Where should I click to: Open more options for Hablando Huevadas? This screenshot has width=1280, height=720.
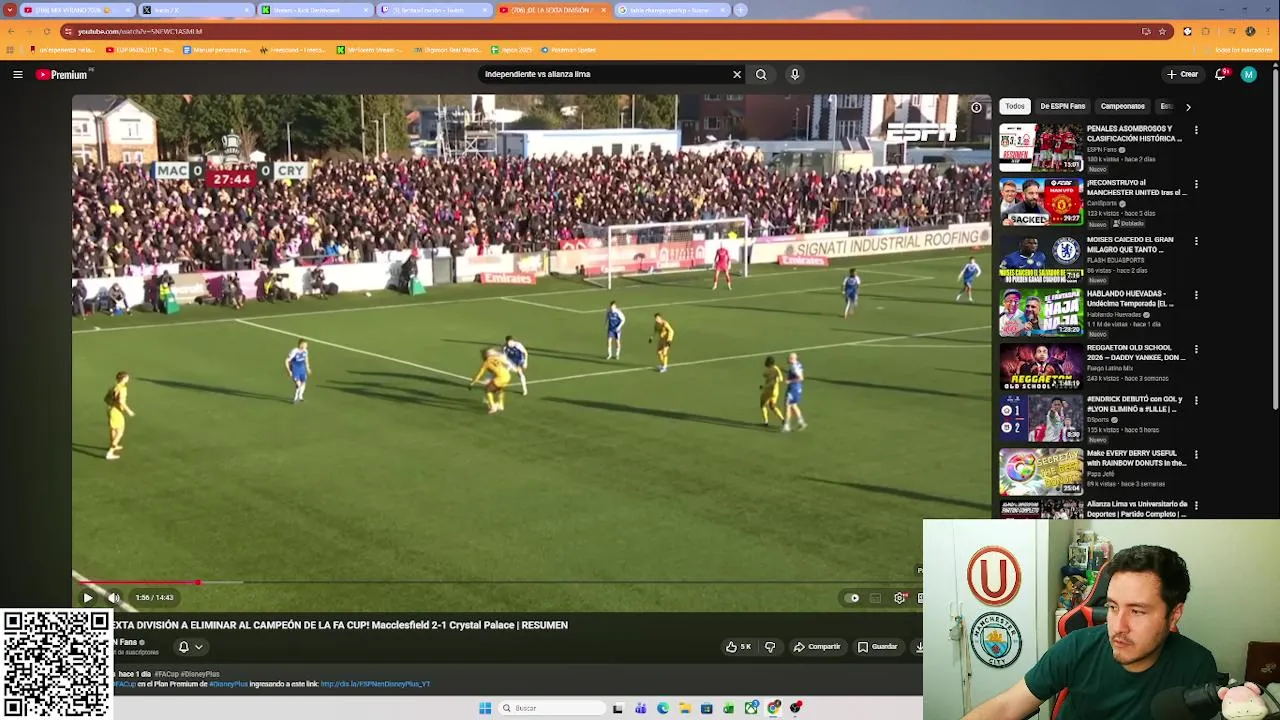pos(1196,295)
